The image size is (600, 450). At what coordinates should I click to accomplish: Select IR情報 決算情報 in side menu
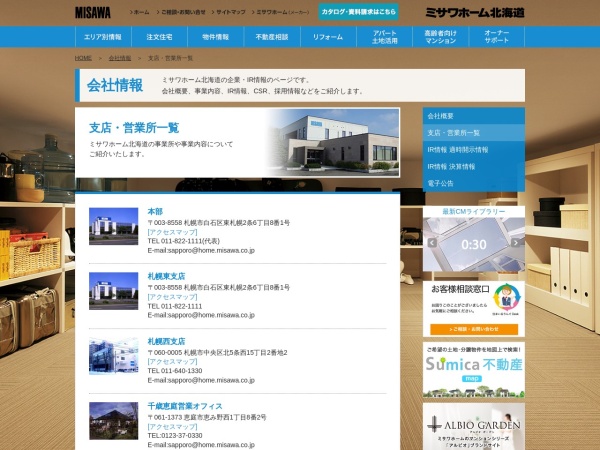(x=474, y=166)
